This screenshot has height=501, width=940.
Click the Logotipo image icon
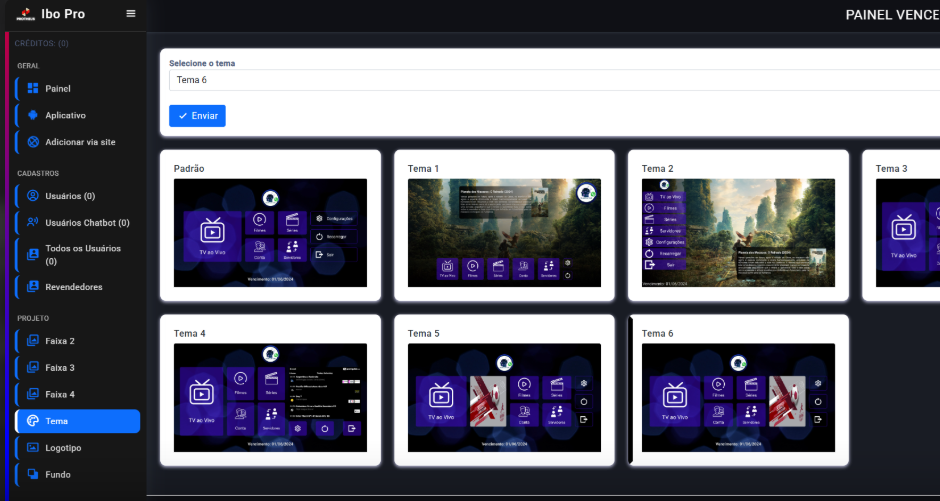coord(33,448)
